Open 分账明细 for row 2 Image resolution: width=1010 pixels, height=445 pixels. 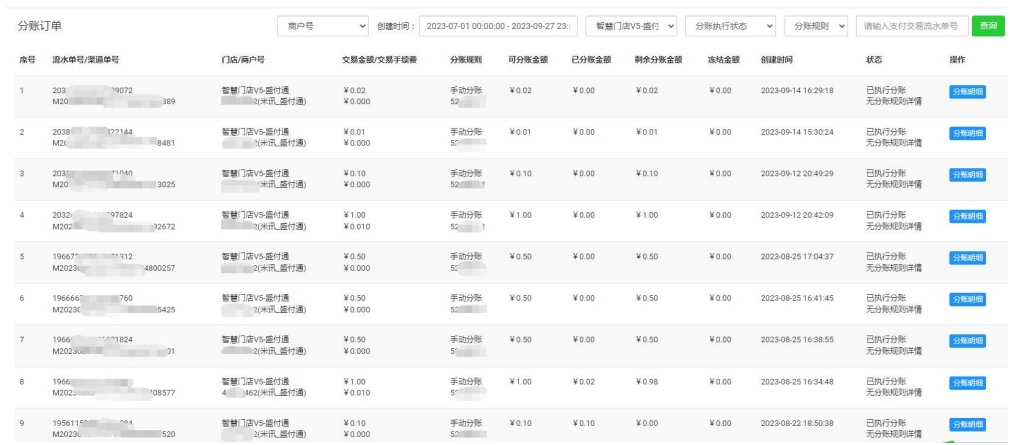click(x=967, y=133)
